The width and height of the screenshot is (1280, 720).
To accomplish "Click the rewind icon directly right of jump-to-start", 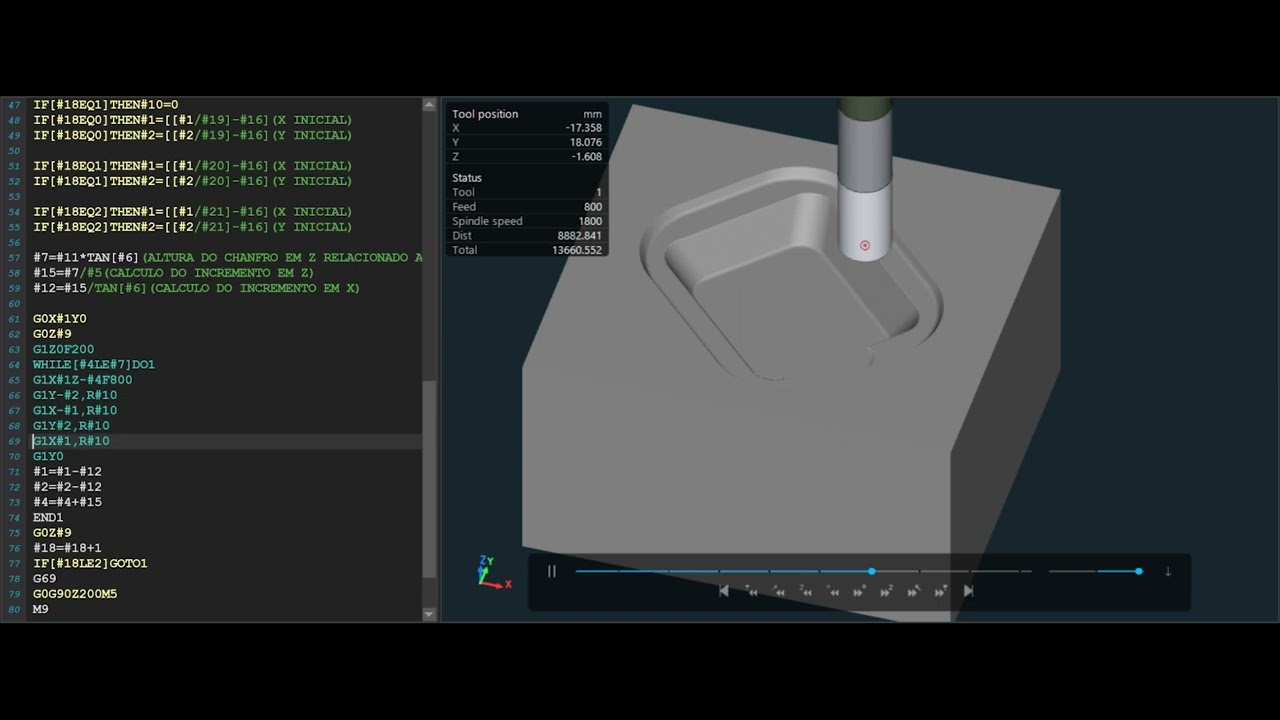I will click(752, 591).
